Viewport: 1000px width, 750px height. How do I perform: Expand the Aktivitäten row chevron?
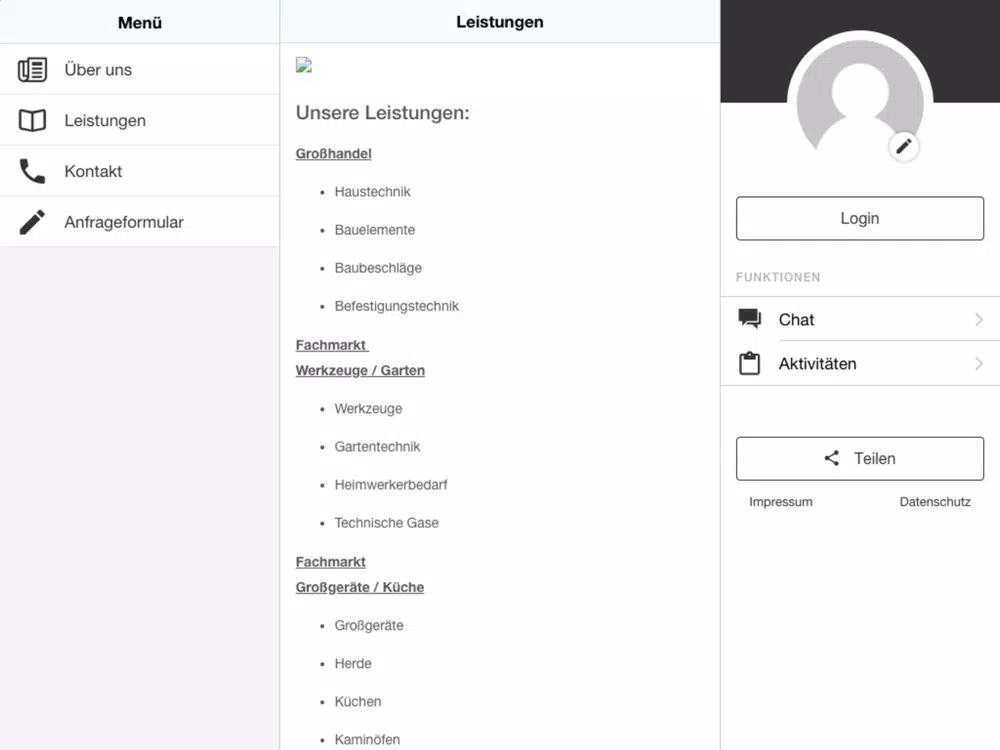click(x=979, y=364)
